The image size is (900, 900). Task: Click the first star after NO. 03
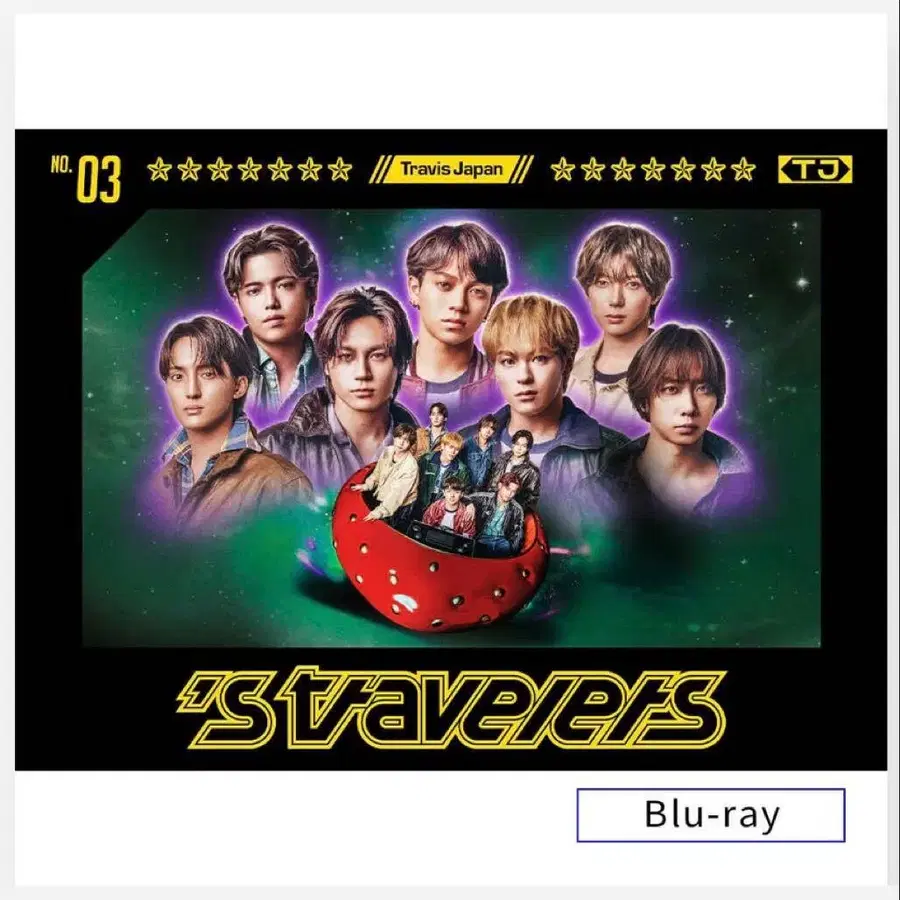tap(159, 170)
